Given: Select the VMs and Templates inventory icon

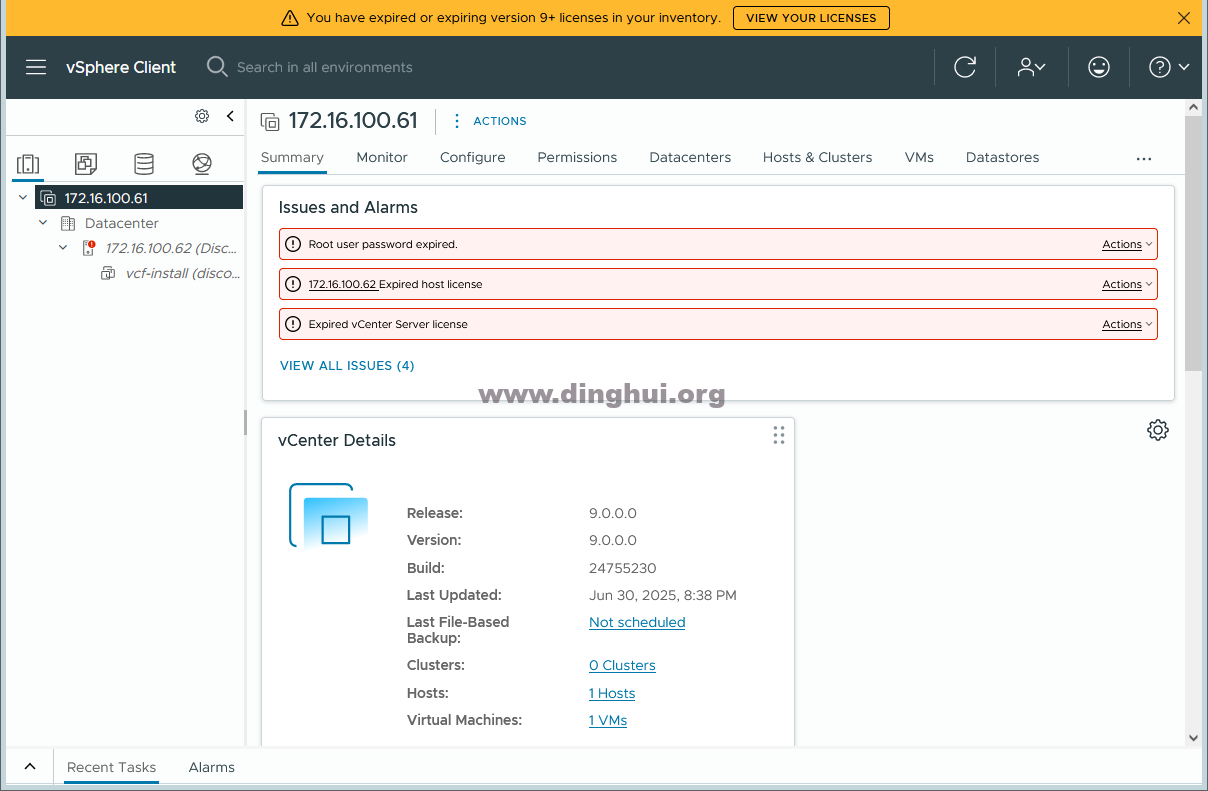Looking at the screenshot, I should [86, 164].
